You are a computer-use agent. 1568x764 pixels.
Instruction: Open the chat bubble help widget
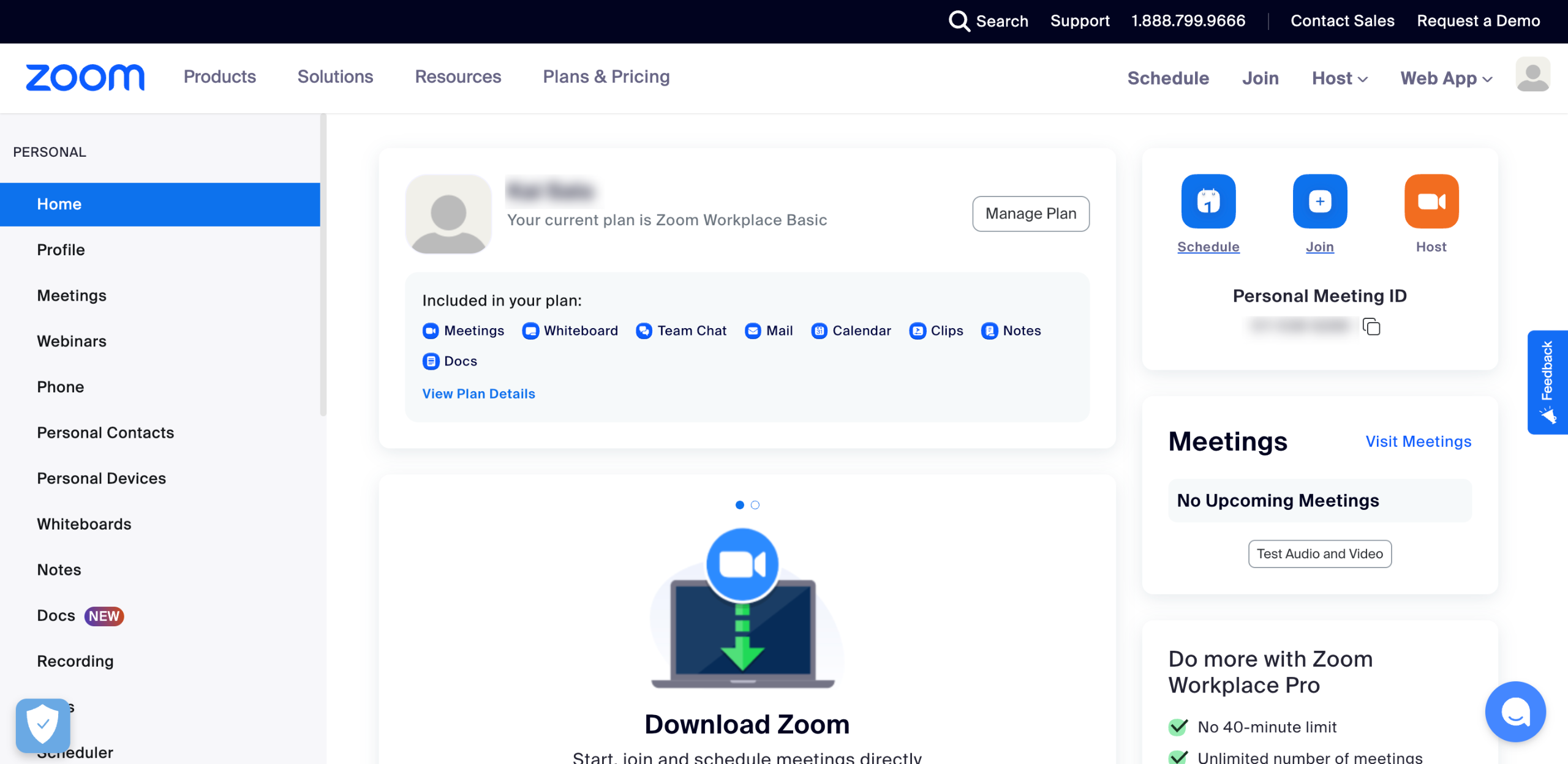pyautogui.click(x=1515, y=711)
